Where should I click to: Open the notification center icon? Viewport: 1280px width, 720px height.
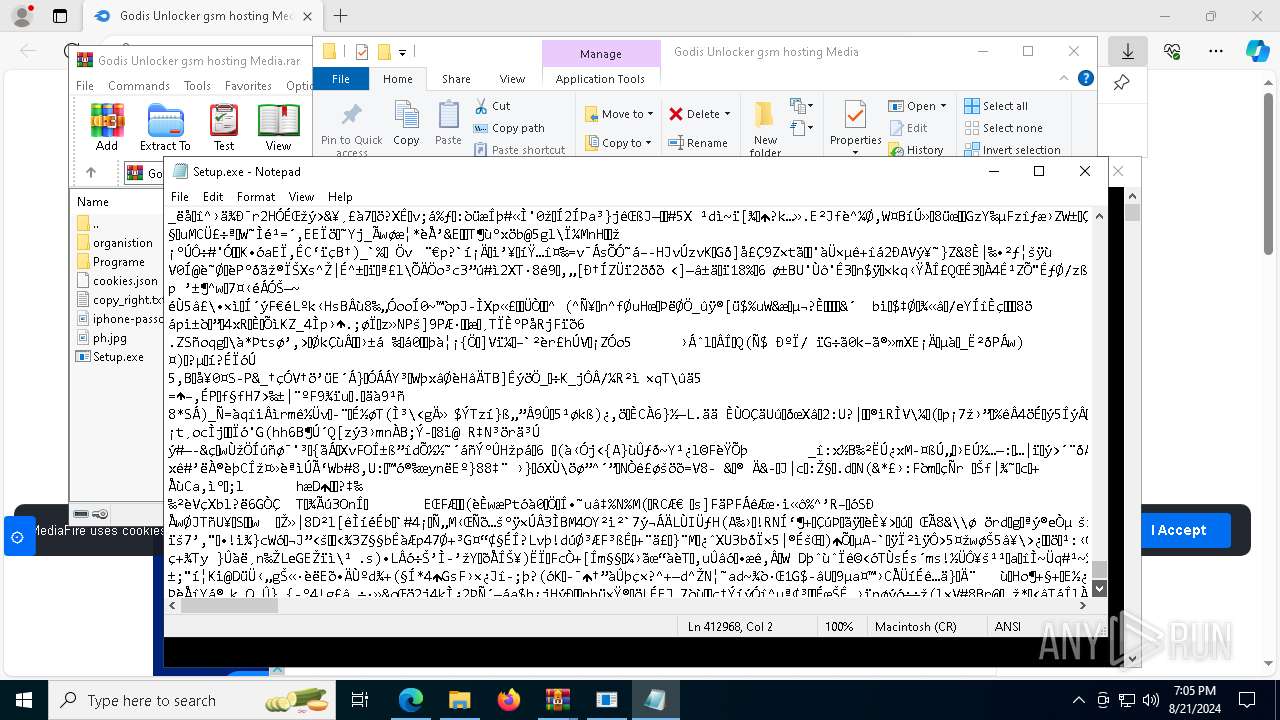1247,700
